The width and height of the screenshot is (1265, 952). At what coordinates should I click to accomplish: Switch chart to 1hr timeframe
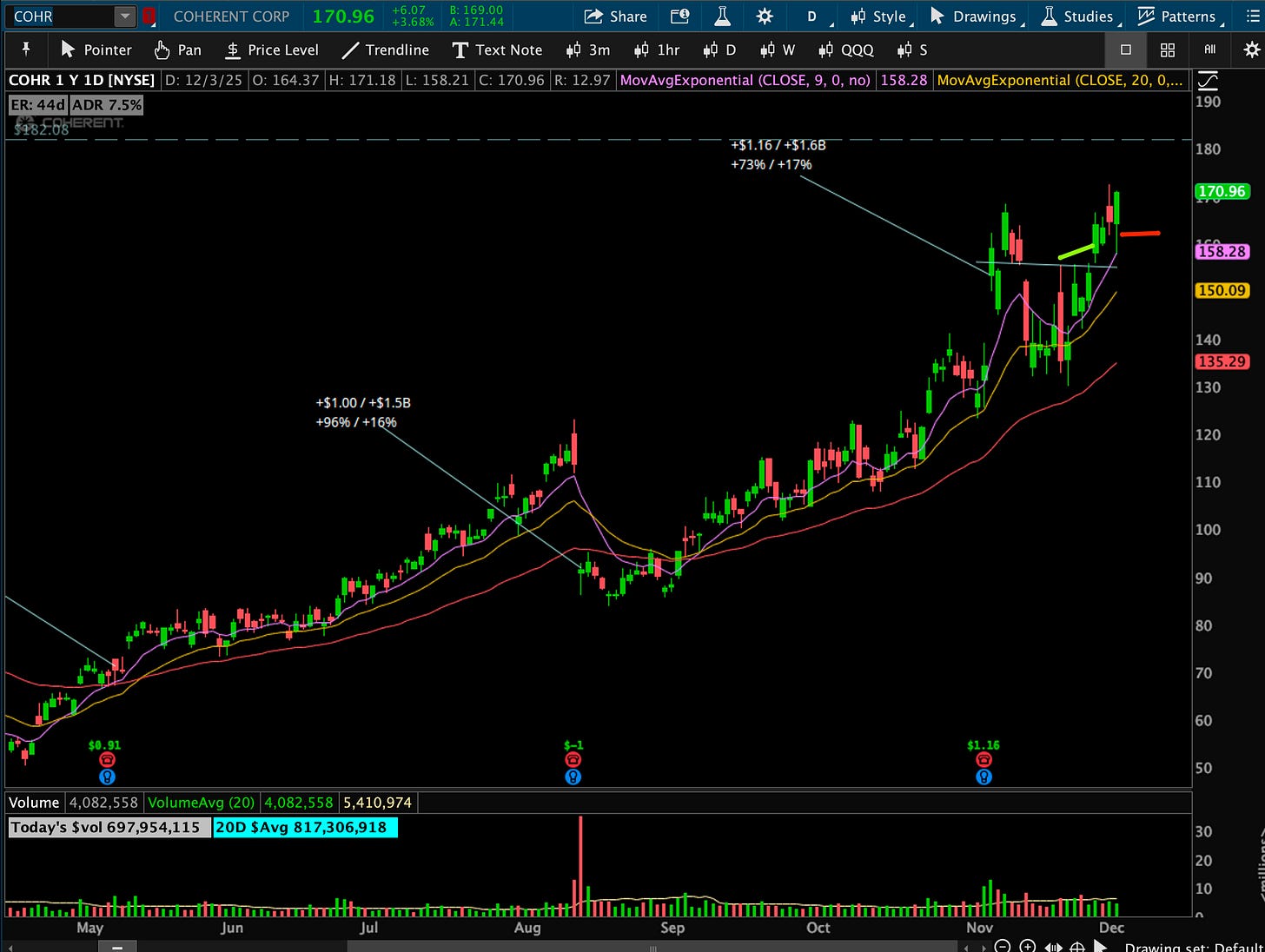click(657, 50)
